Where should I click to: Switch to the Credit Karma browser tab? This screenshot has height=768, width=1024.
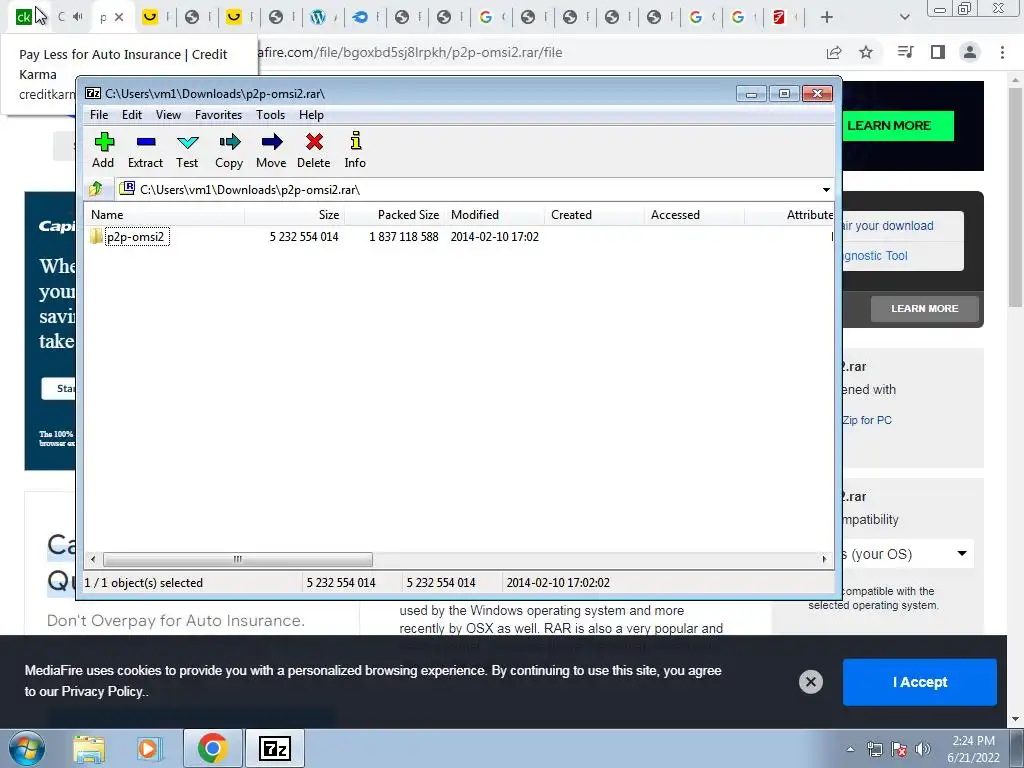coord(24,17)
